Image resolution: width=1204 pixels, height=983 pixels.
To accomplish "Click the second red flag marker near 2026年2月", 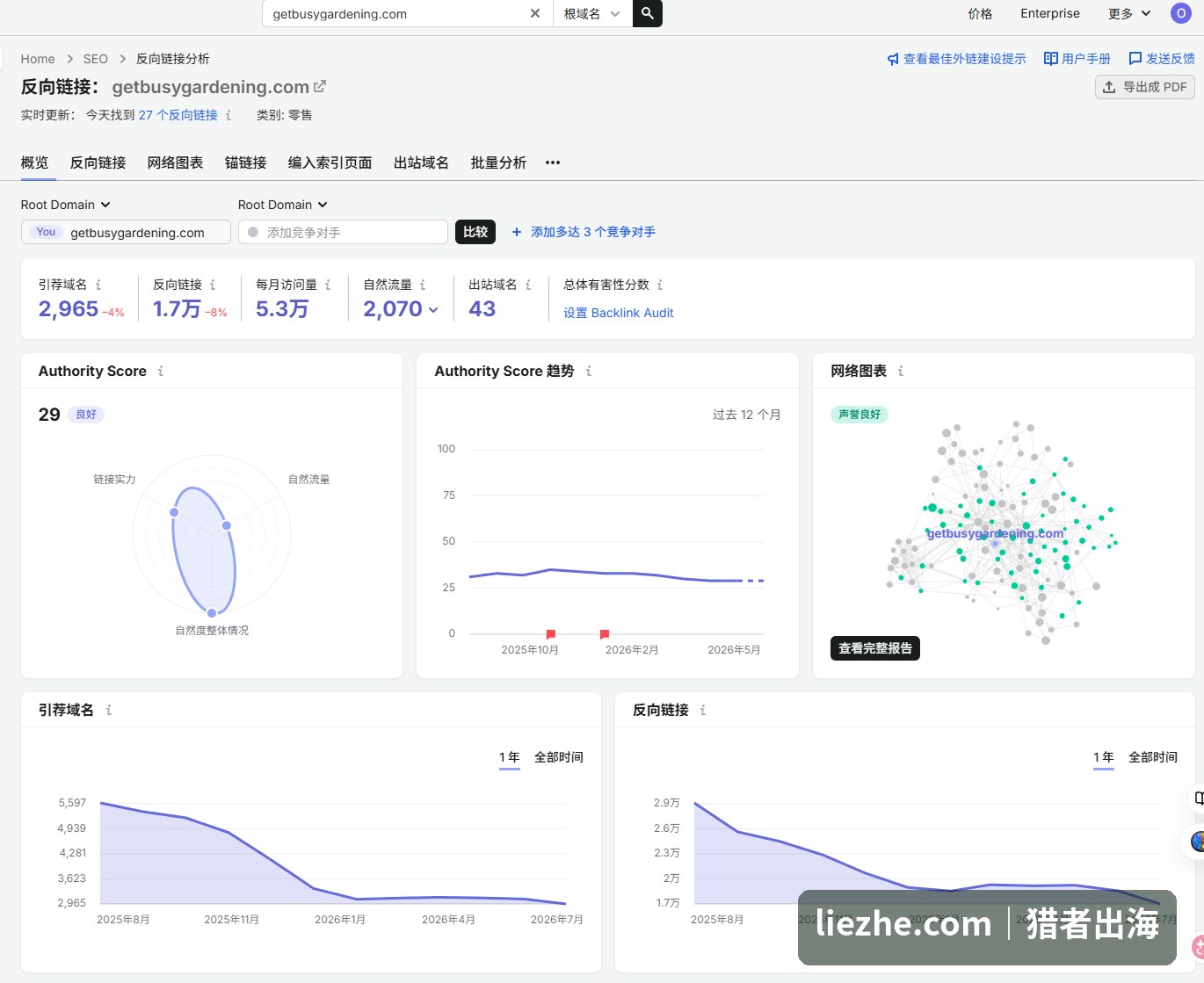I will pyautogui.click(x=605, y=633).
